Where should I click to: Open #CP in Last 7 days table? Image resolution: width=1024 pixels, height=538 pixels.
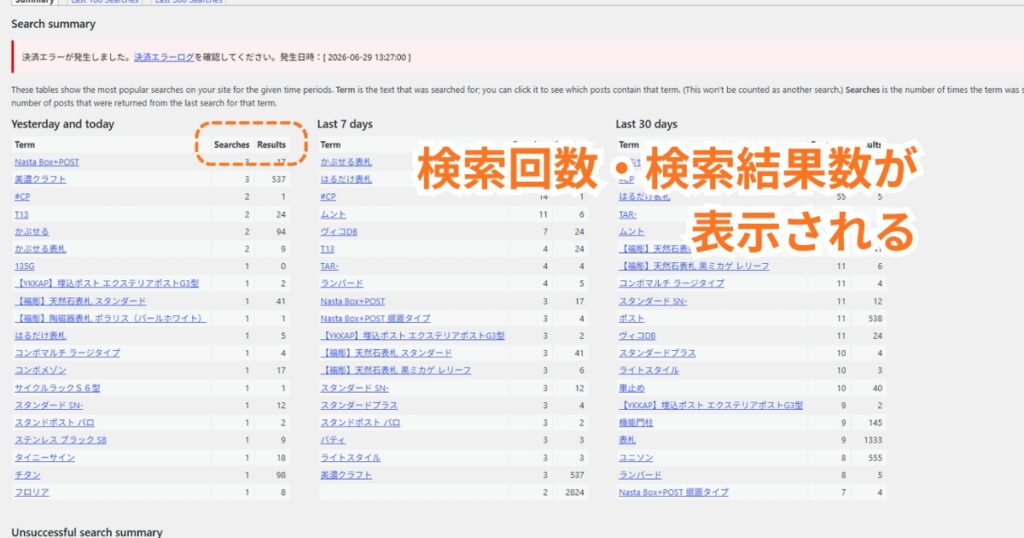pos(328,197)
